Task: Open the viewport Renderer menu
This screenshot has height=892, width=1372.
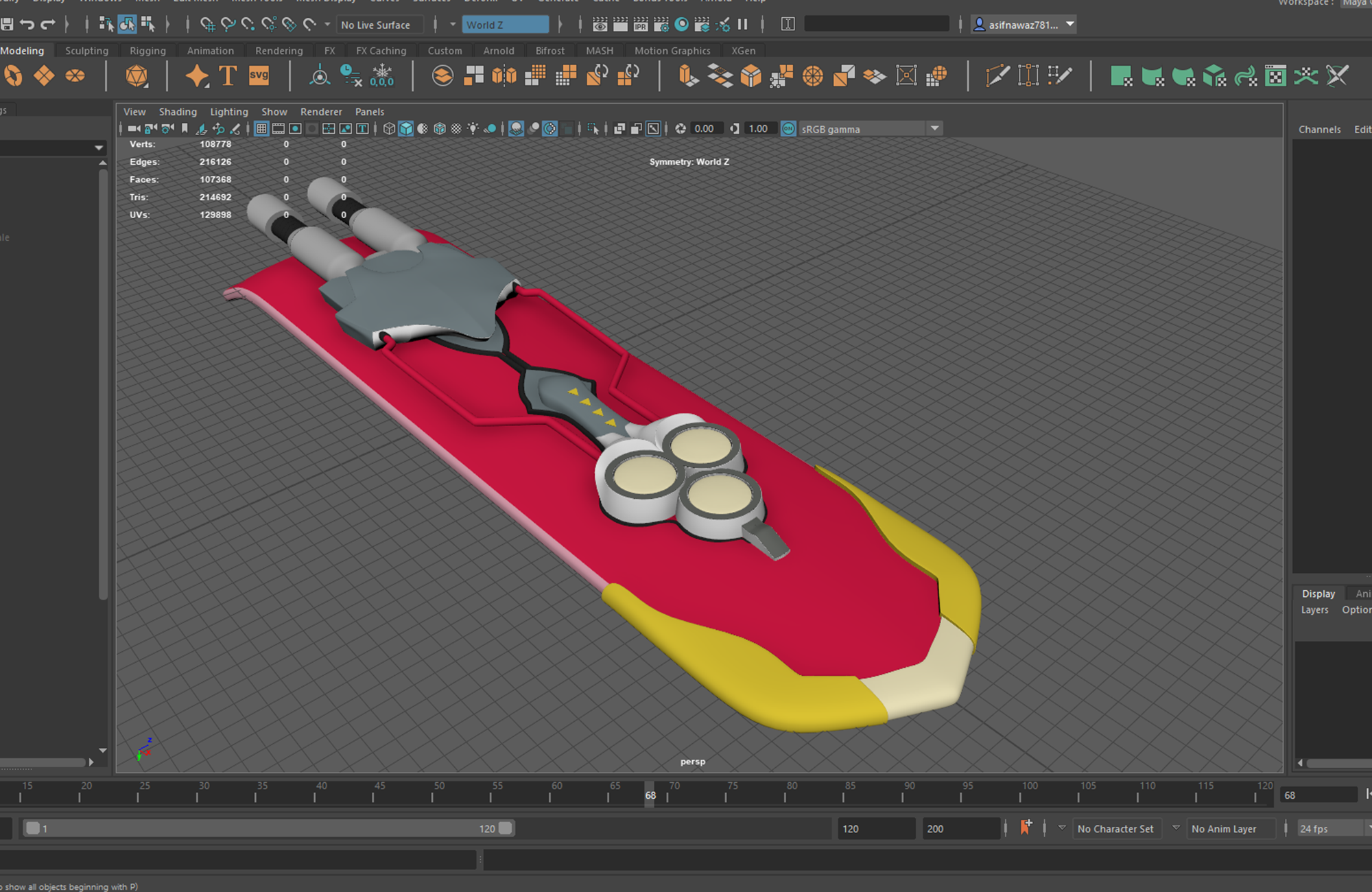Action: click(321, 112)
